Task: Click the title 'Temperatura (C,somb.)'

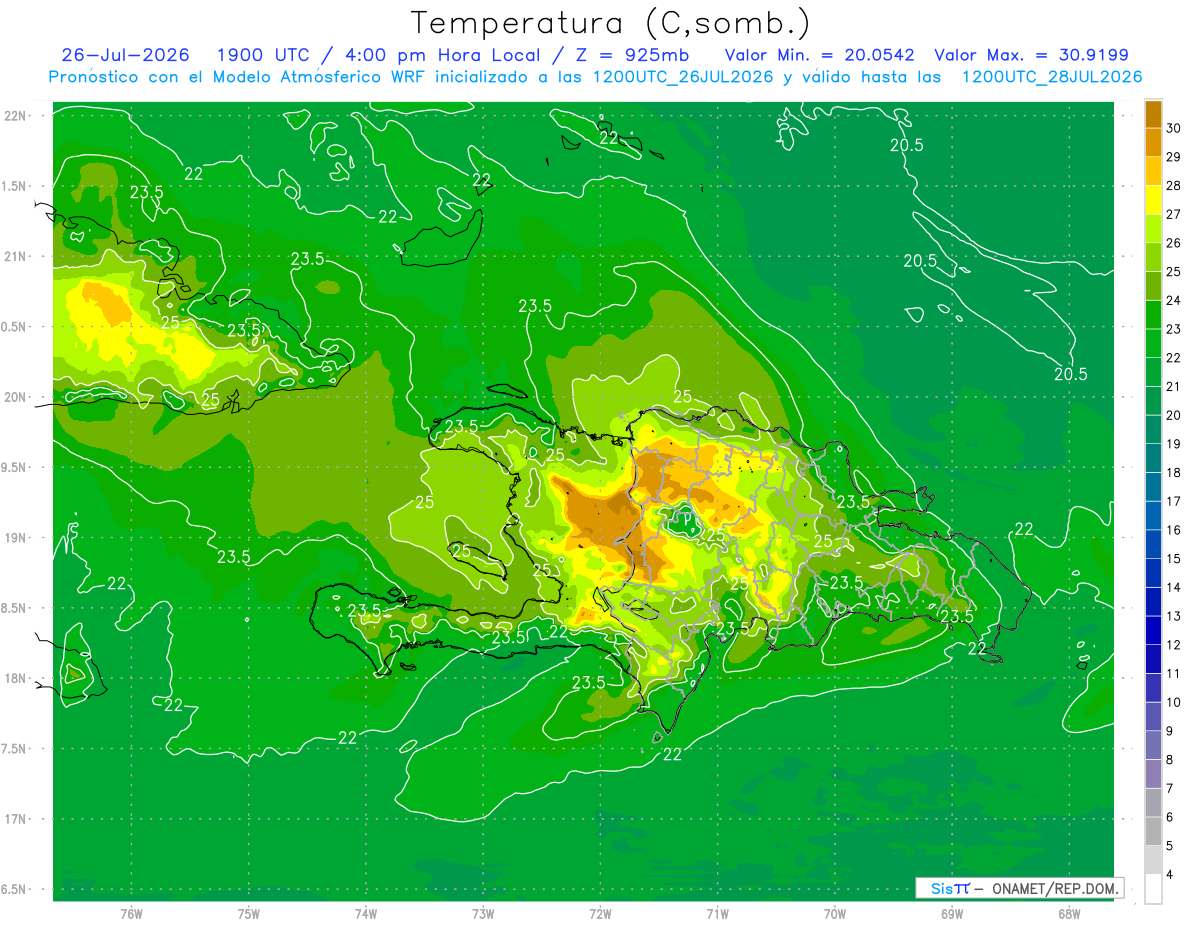Action: pos(610,23)
